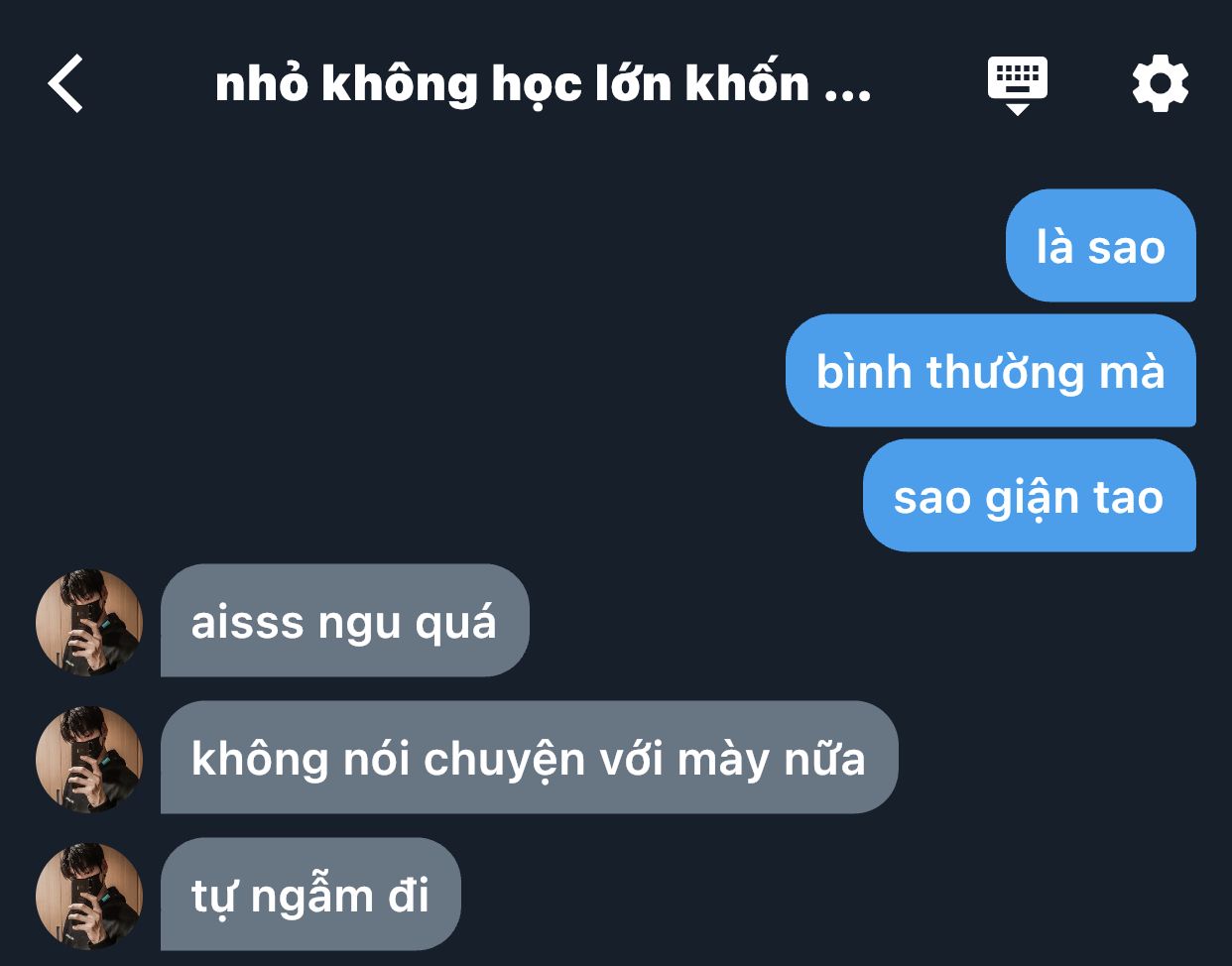Select the received bubble "aisss ngu quá"
Viewport: 1232px width, 966px height.
tap(345, 621)
